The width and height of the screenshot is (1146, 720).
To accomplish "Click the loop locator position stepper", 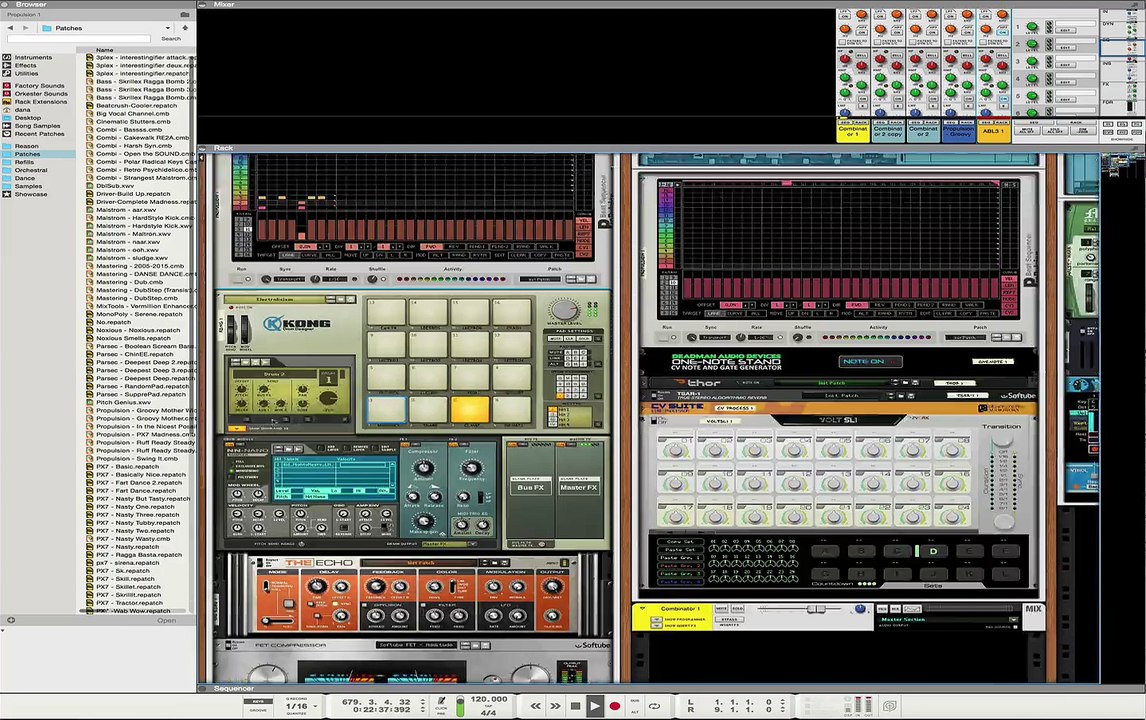I will point(783,705).
